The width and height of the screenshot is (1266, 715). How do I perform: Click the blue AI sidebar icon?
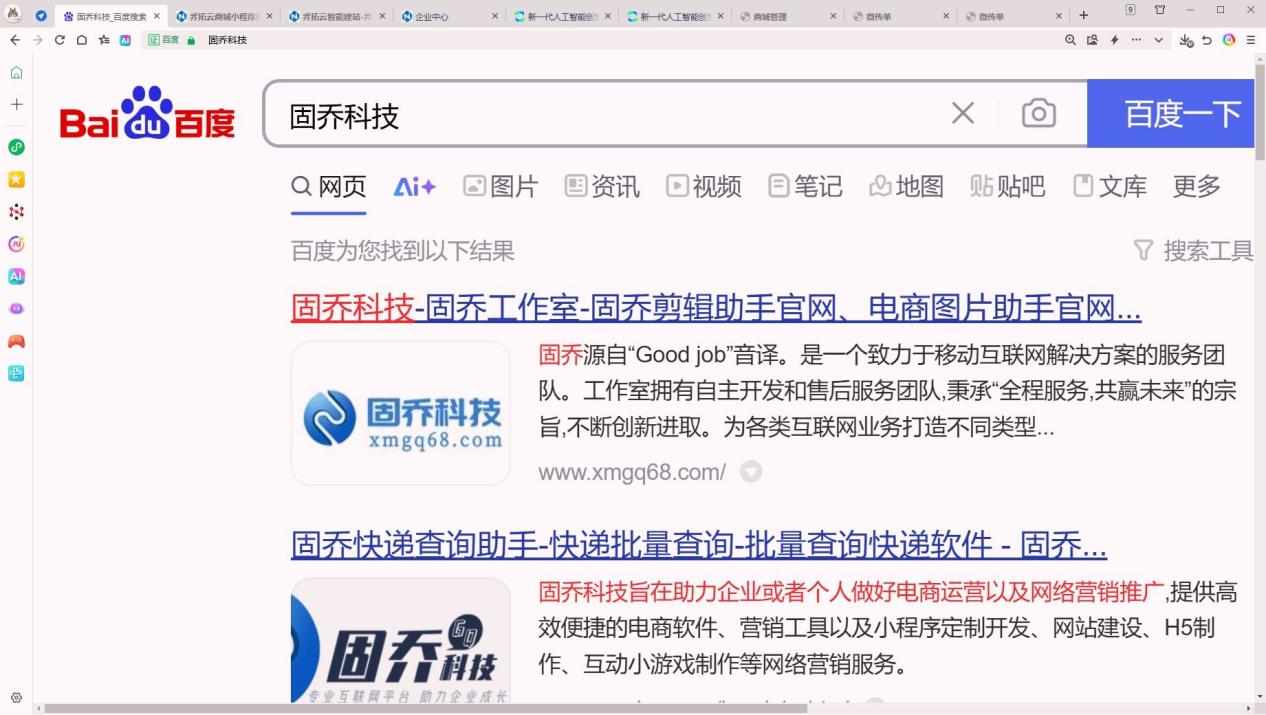click(16, 276)
